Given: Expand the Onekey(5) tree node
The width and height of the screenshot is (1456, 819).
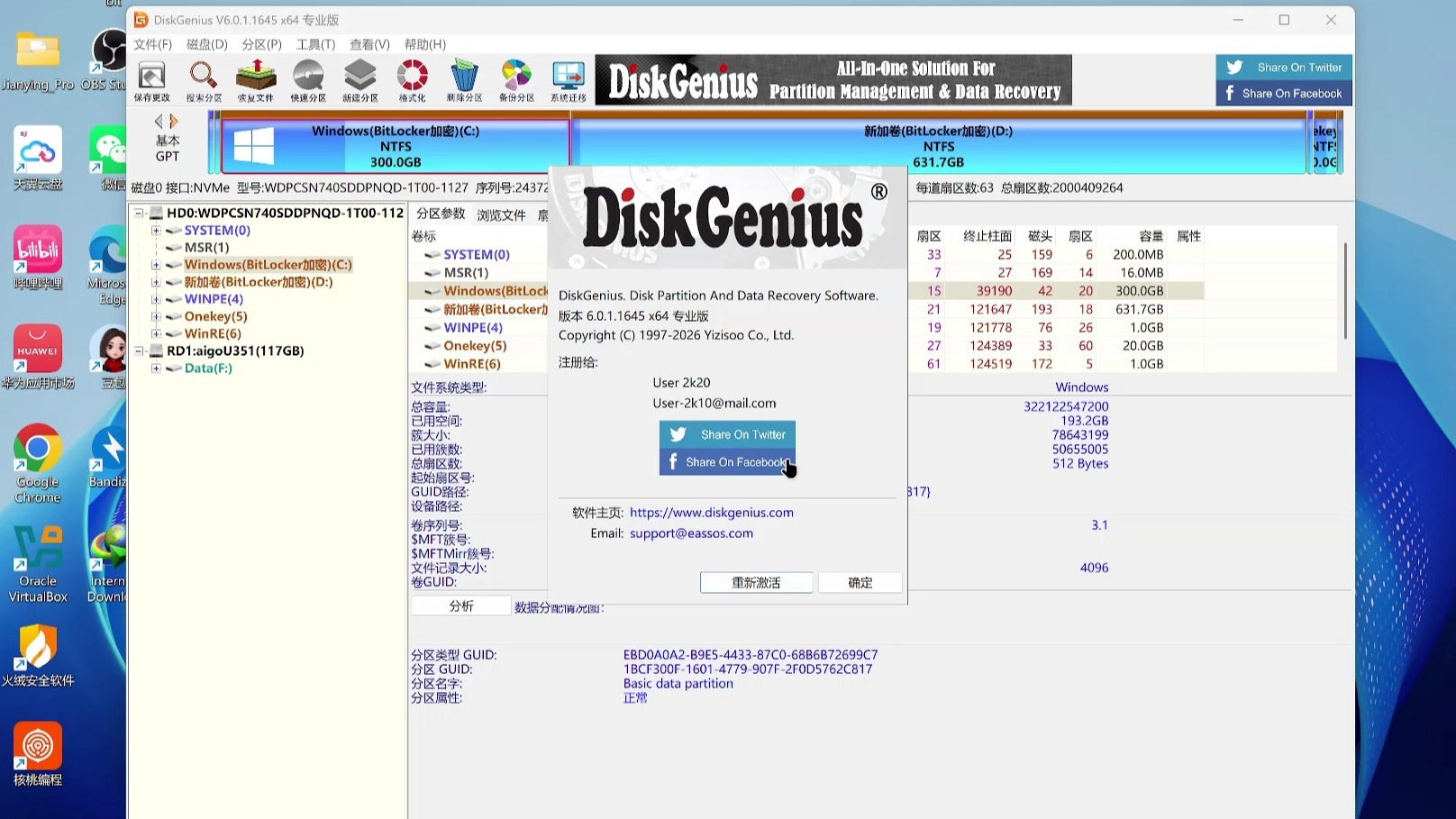Looking at the screenshot, I should point(156,316).
